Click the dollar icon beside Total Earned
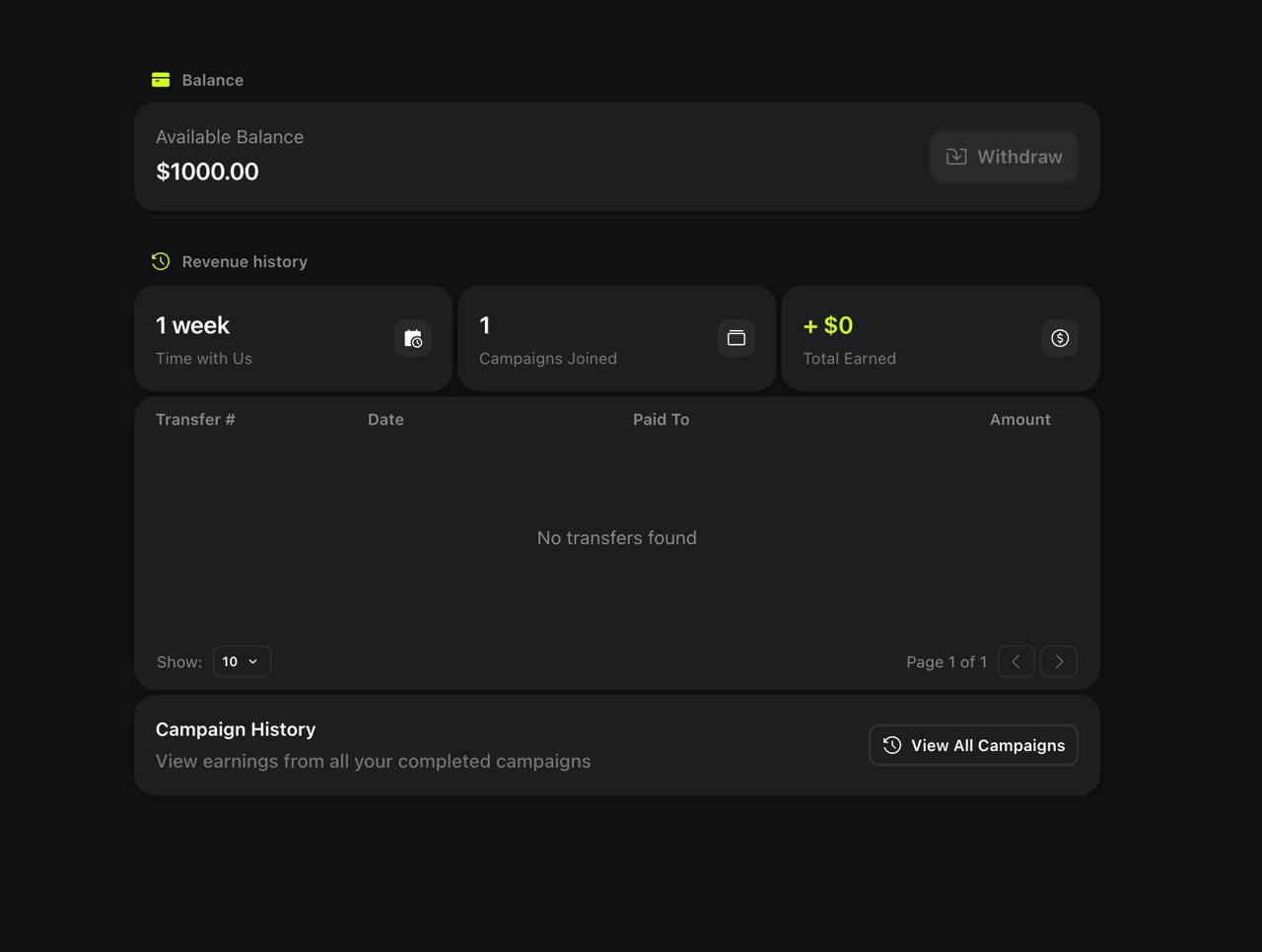This screenshot has height=952, width=1262. 1060,338
